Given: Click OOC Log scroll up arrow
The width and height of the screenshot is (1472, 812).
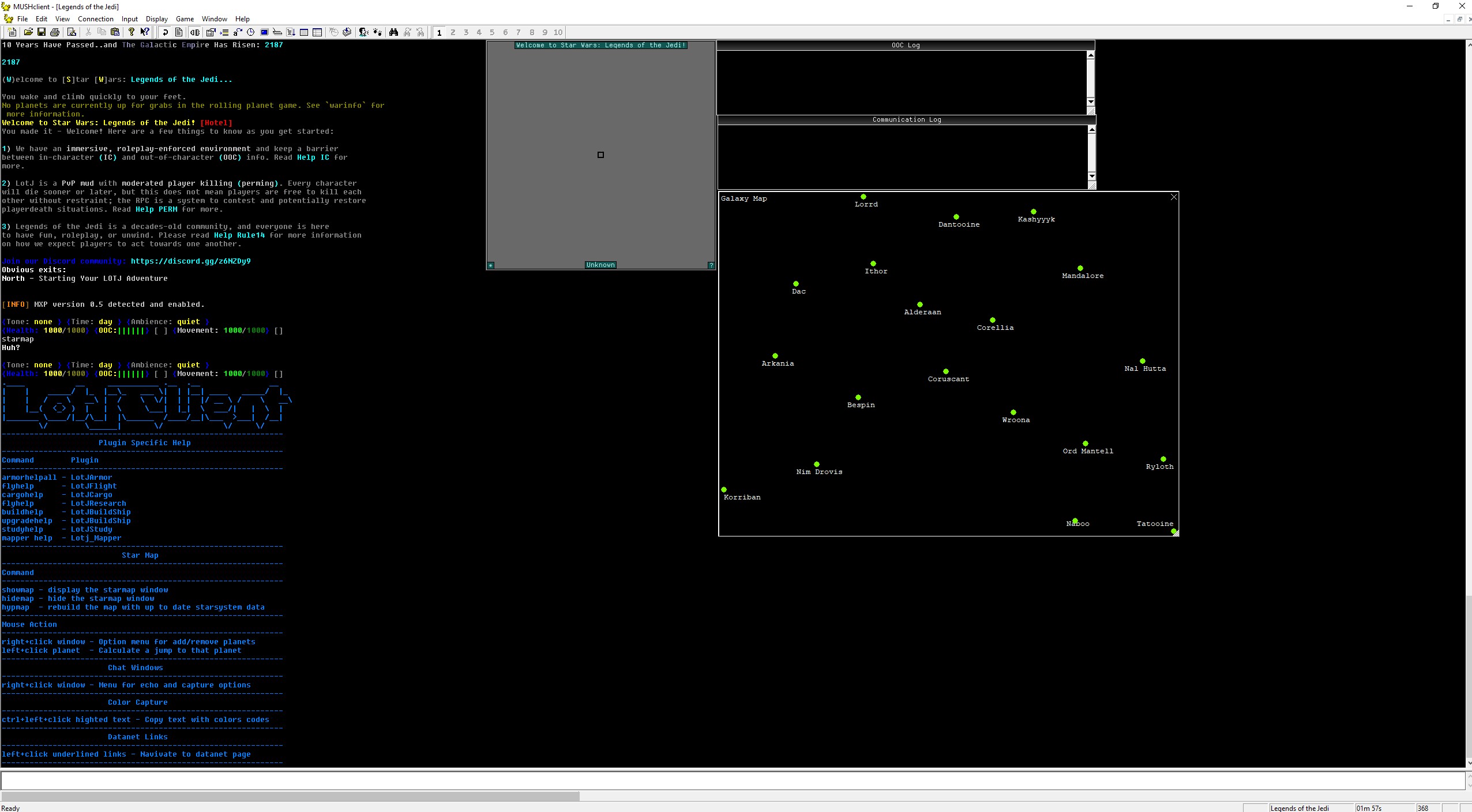Looking at the screenshot, I should (x=1091, y=55).
